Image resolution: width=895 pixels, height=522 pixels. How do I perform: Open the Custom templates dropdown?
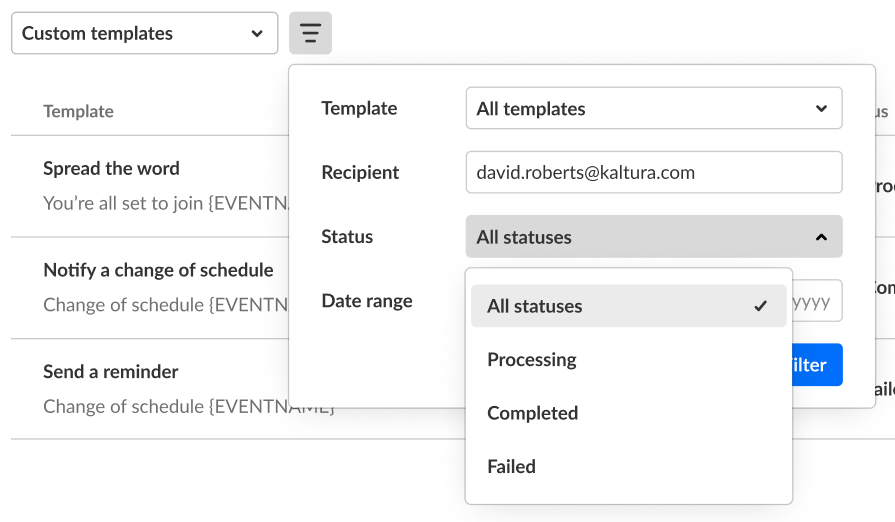coord(144,34)
